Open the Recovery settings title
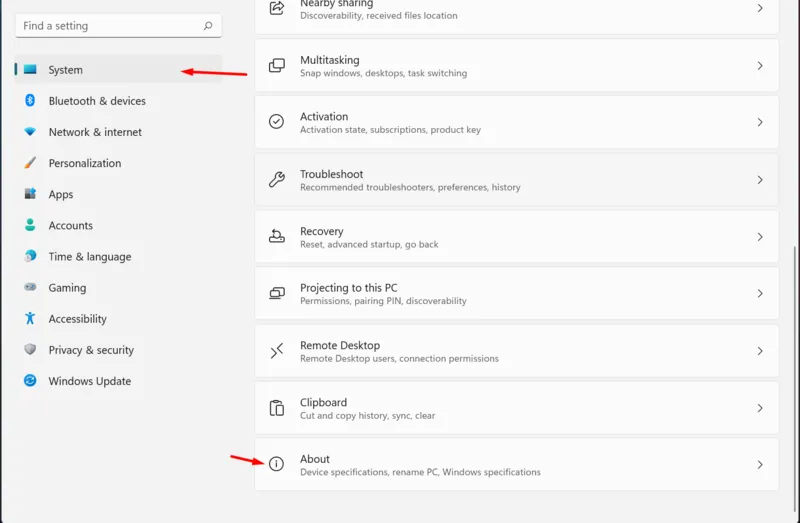This screenshot has width=800, height=523. coord(321,232)
